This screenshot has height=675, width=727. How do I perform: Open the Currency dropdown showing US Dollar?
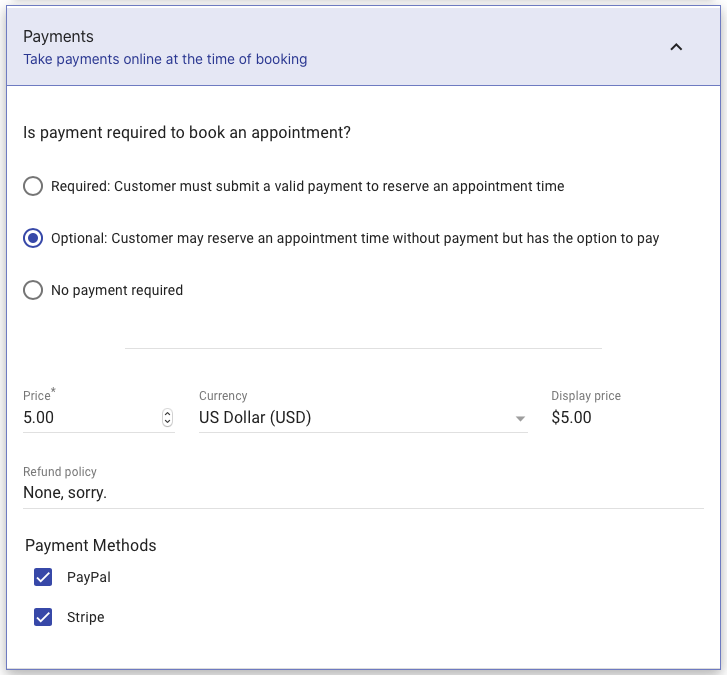tap(363, 417)
